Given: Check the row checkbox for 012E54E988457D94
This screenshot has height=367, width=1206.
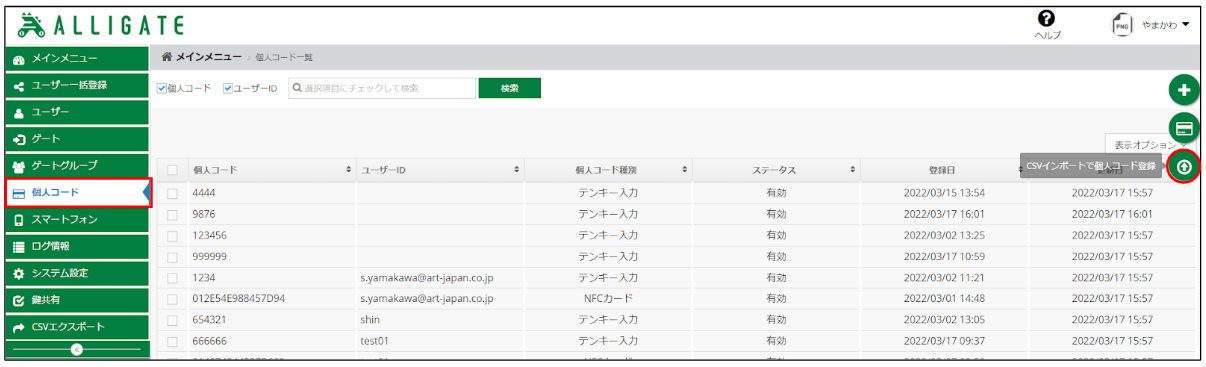Looking at the screenshot, I should click(172, 298).
